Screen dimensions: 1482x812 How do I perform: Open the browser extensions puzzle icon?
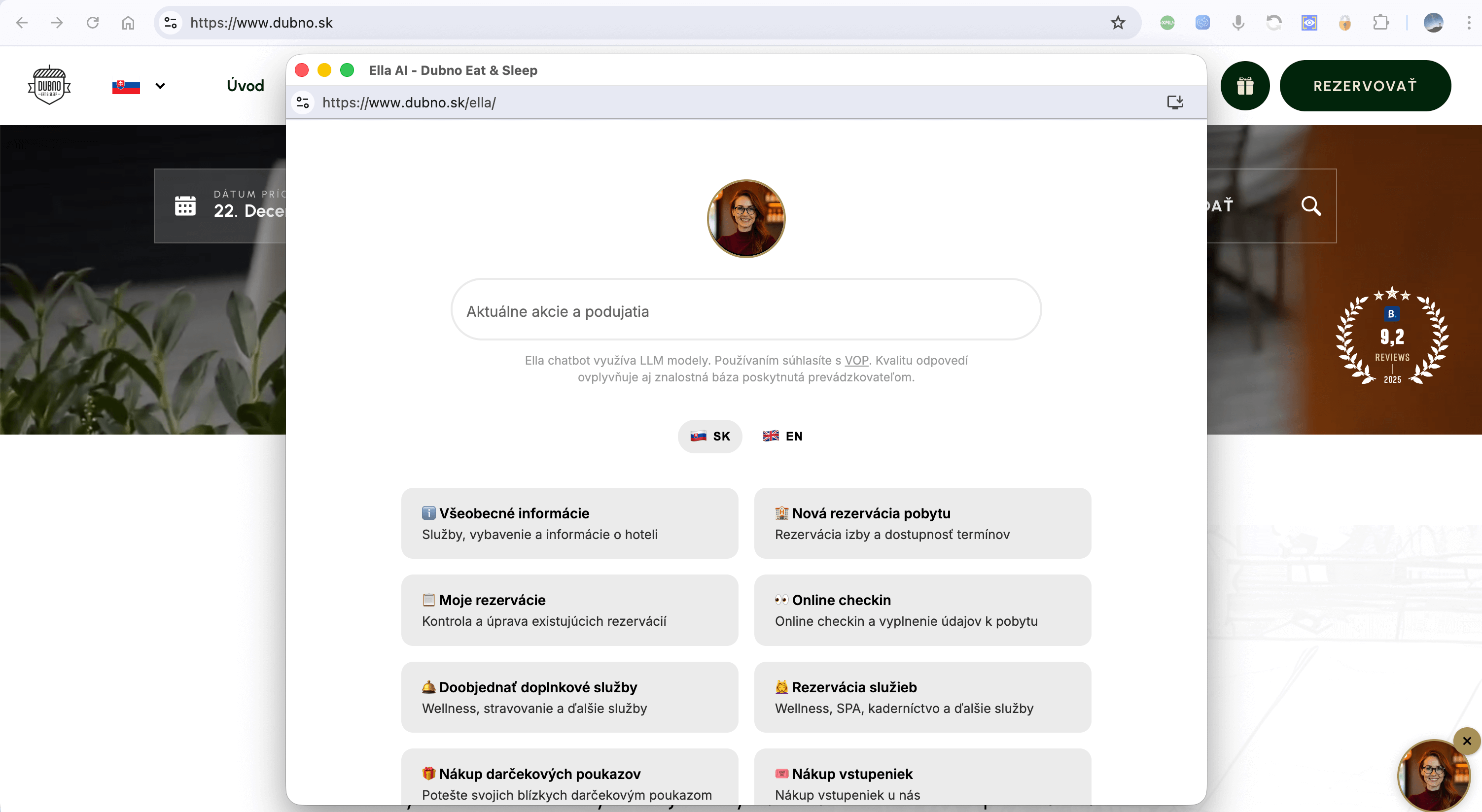(x=1381, y=23)
